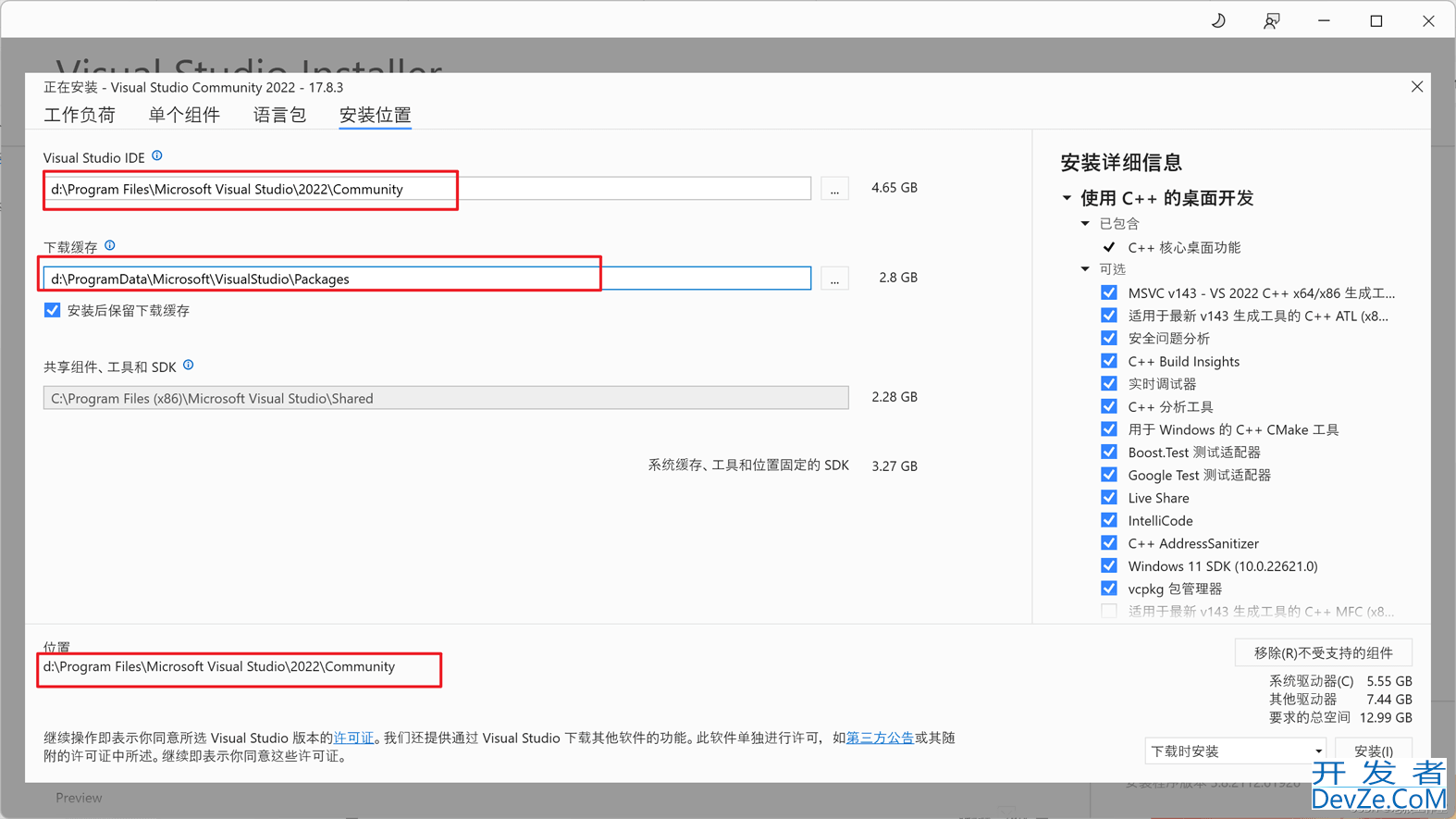This screenshot has width=1456, height=819.
Task: Uncheck 实时调试器 component
Action: point(1109,383)
